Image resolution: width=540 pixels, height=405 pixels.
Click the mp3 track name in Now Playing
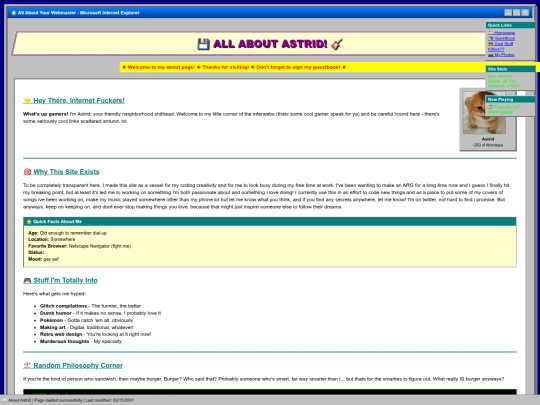[x=507, y=107]
